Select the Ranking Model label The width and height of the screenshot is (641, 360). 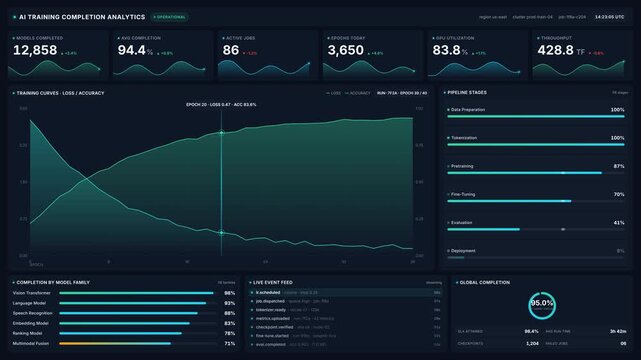pyautogui.click(x=27, y=333)
